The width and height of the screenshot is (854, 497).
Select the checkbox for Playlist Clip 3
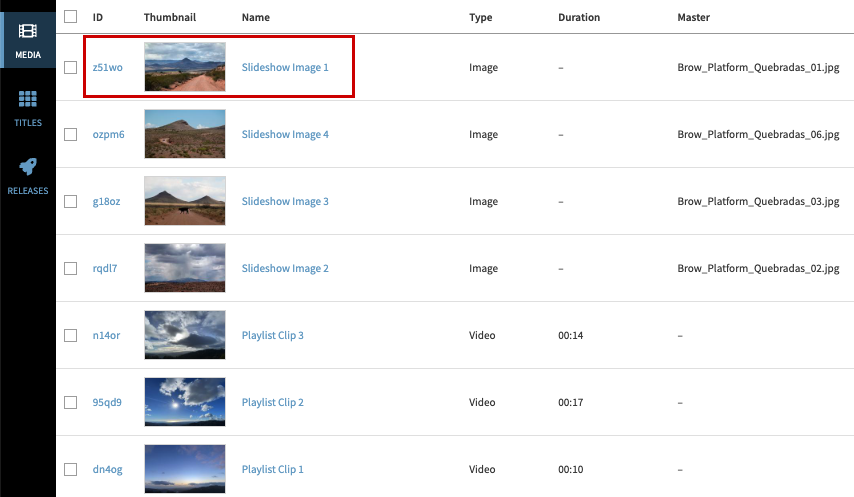point(70,335)
